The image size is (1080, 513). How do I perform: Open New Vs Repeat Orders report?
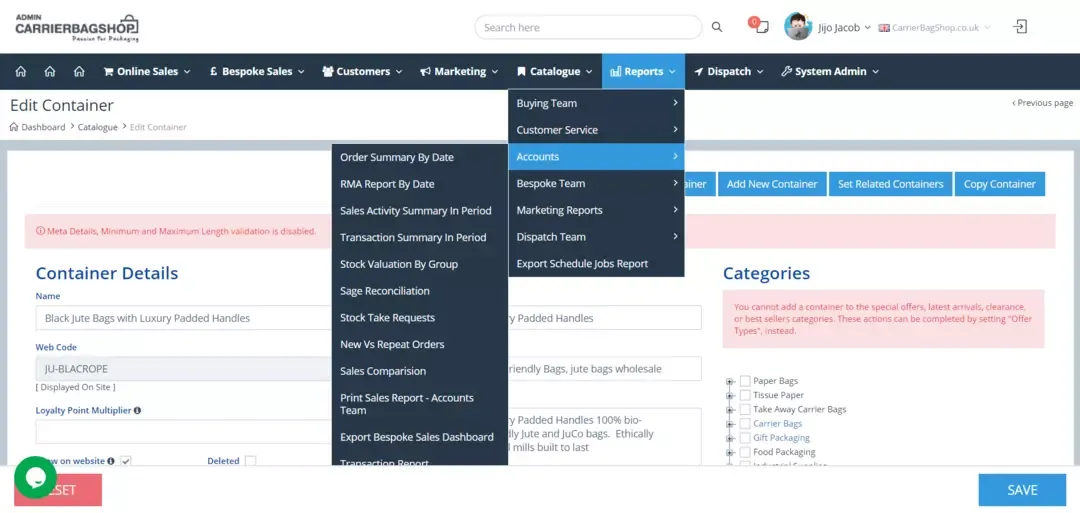click(419, 344)
